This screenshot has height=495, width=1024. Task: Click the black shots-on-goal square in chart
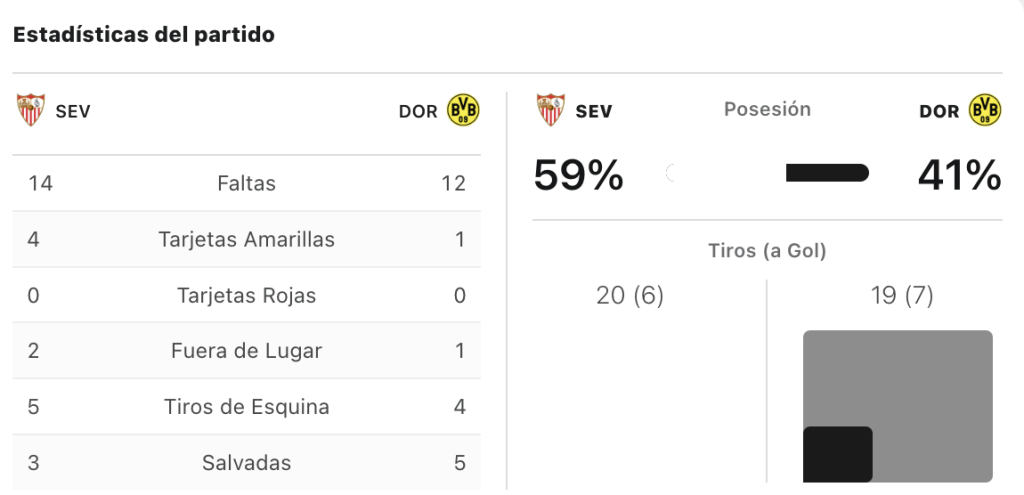point(838,455)
